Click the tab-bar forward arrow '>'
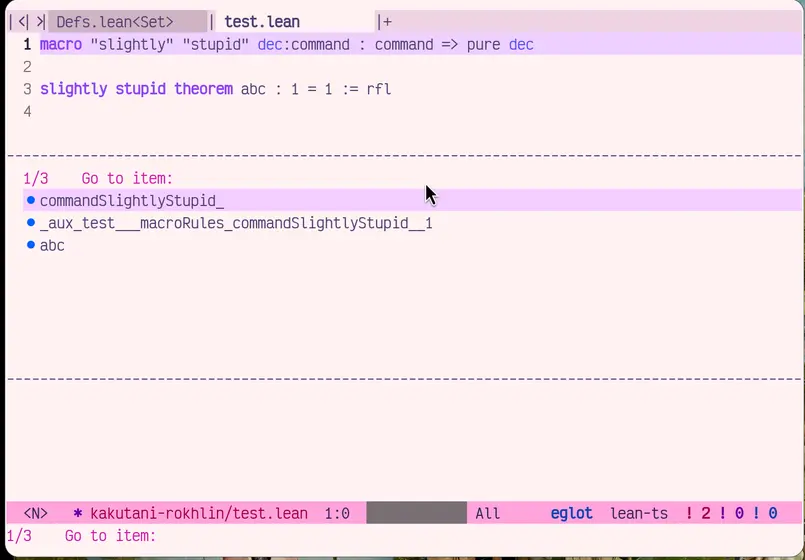The width and height of the screenshot is (805, 560). [x=40, y=21]
